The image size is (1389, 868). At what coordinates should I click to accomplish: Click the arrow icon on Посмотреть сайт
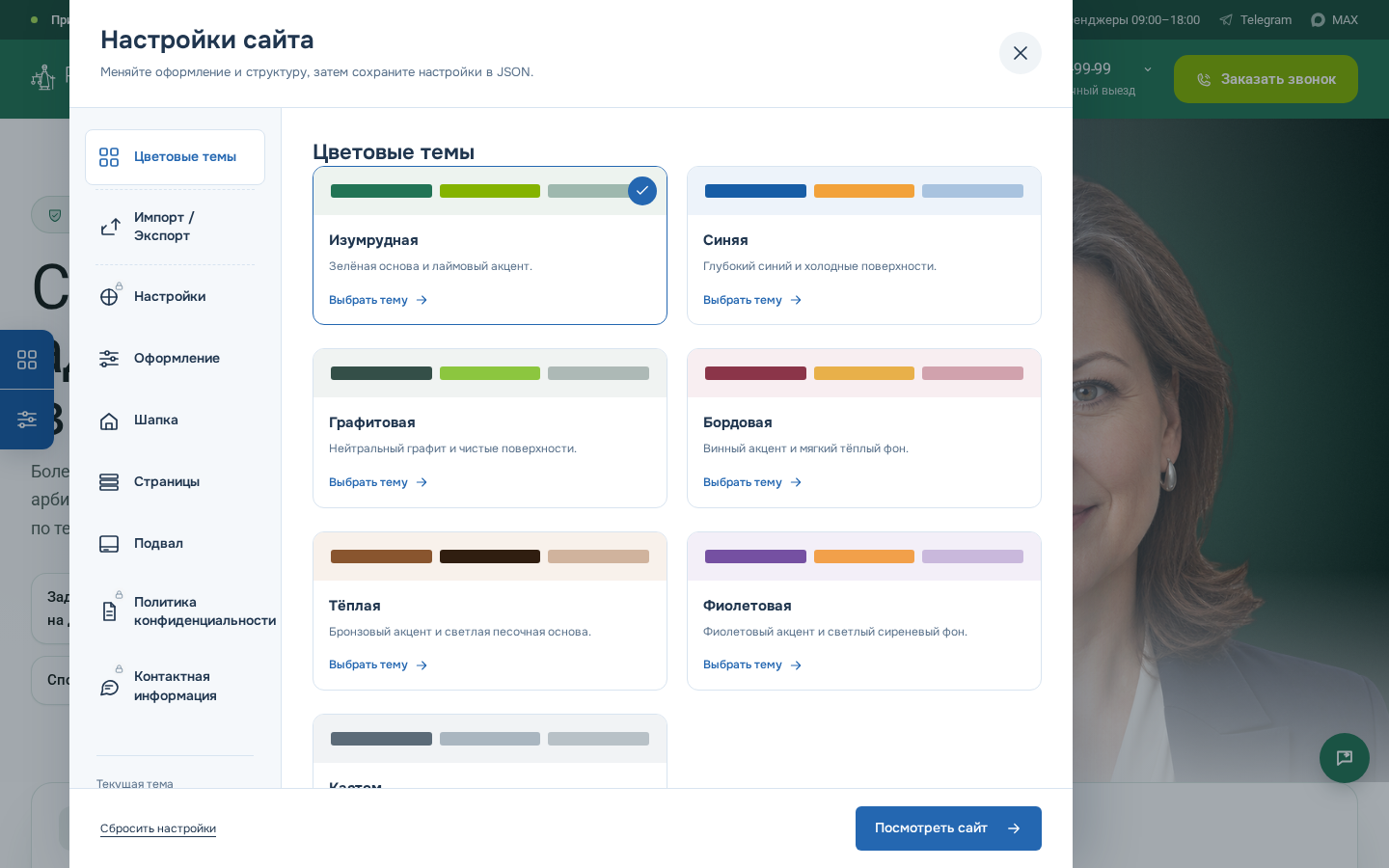[1014, 828]
